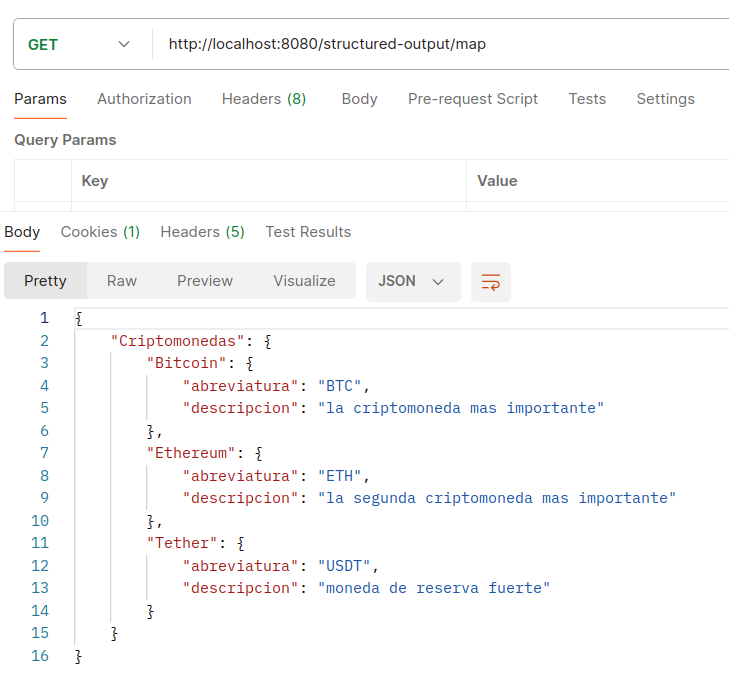Go to the Tests tab
729x682 pixels.
tap(587, 99)
